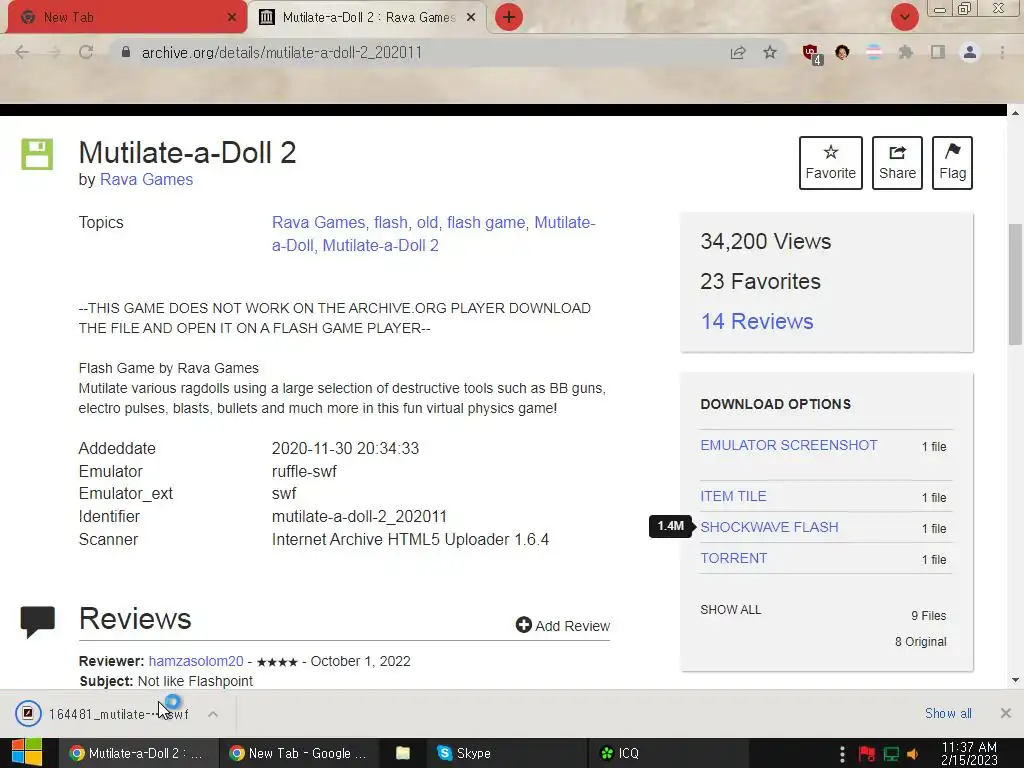Screen dimensions: 1024x768
Task: Flag this item
Action: (x=952, y=163)
